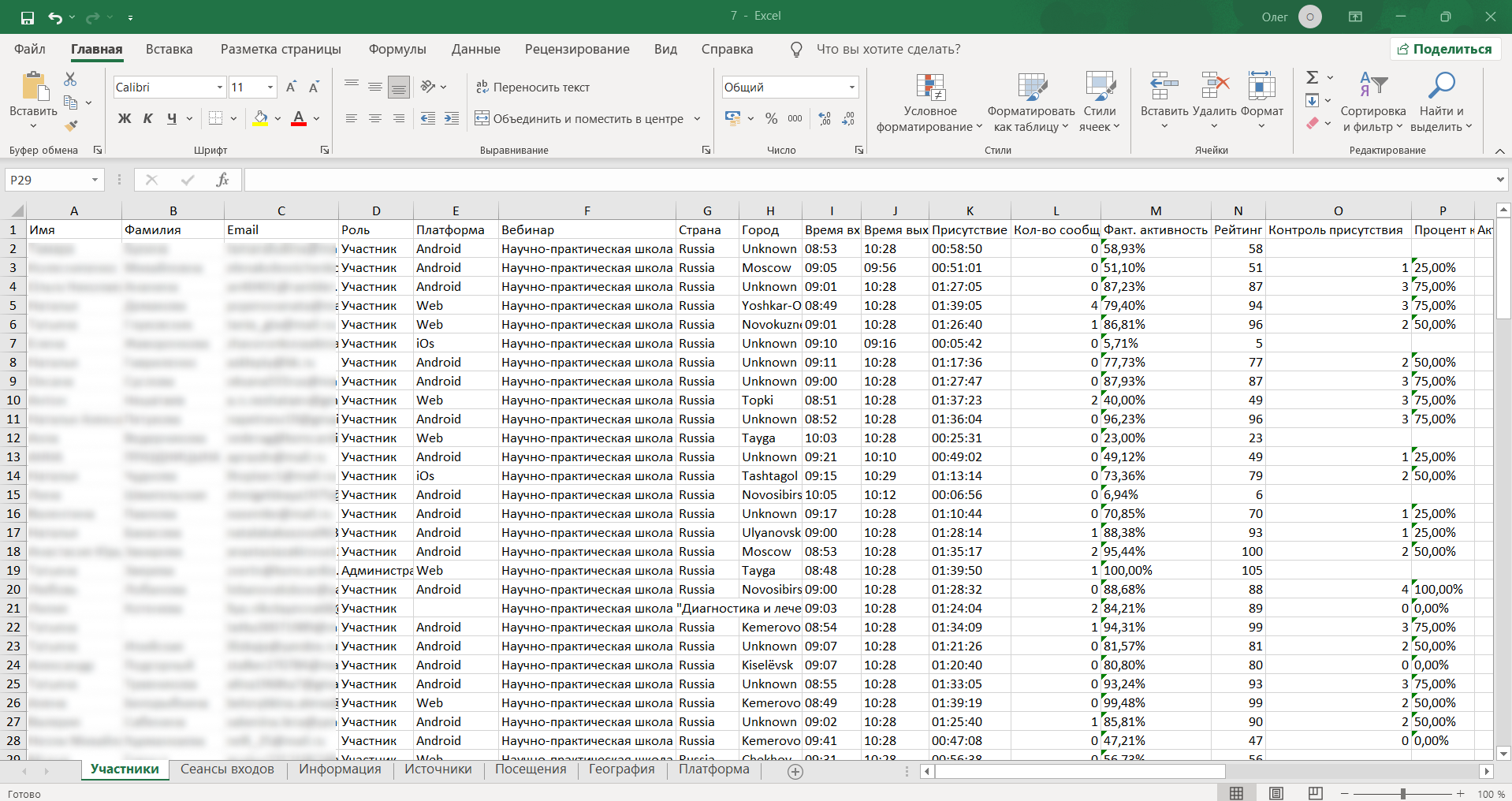Image resolution: width=1512 pixels, height=801 pixels.
Task: Switch to the Сеансы входов sheet tab
Action: click(227, 769)
